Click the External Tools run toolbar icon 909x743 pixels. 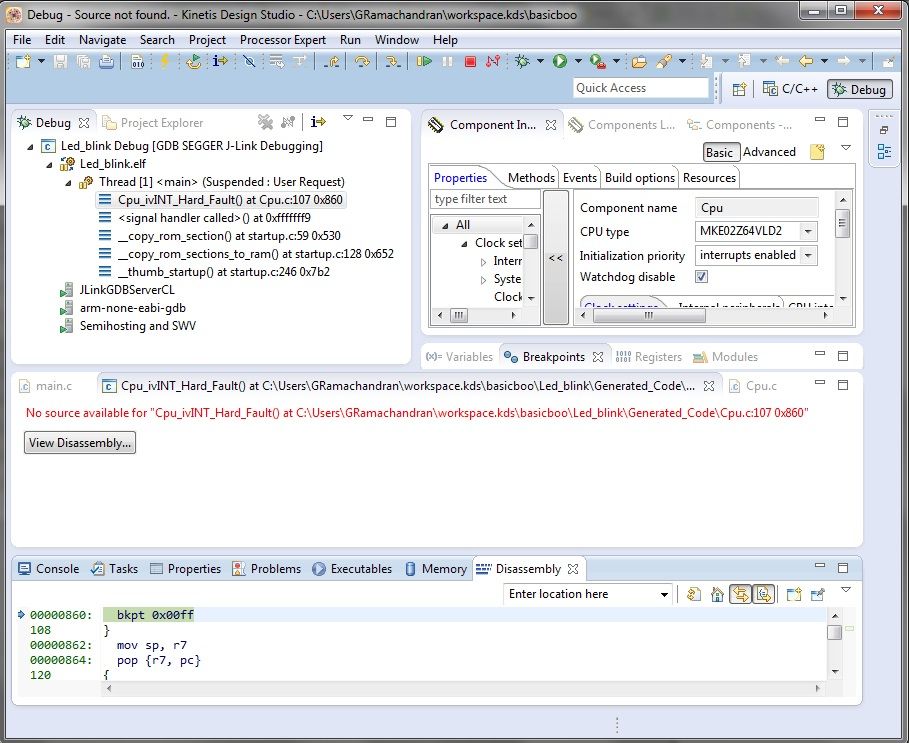point(598,61)
